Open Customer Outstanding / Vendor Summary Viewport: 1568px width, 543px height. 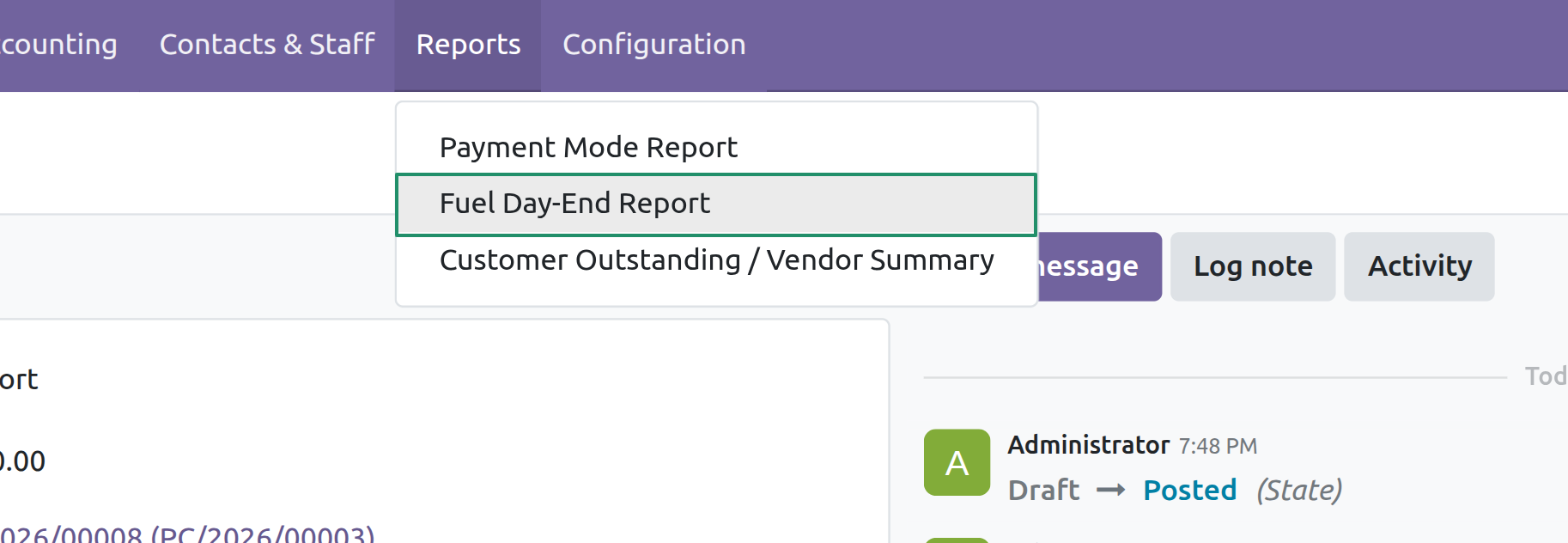tap(716, 260)
